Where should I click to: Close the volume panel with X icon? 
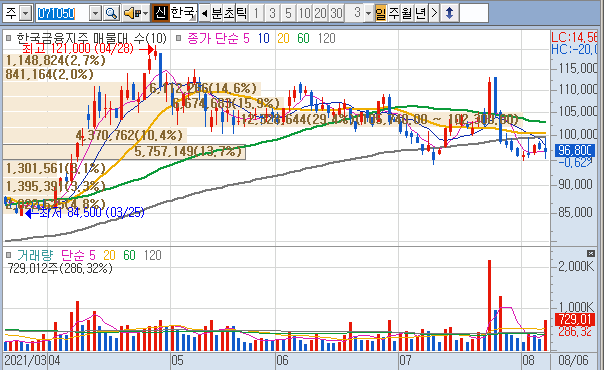[591, 253]
